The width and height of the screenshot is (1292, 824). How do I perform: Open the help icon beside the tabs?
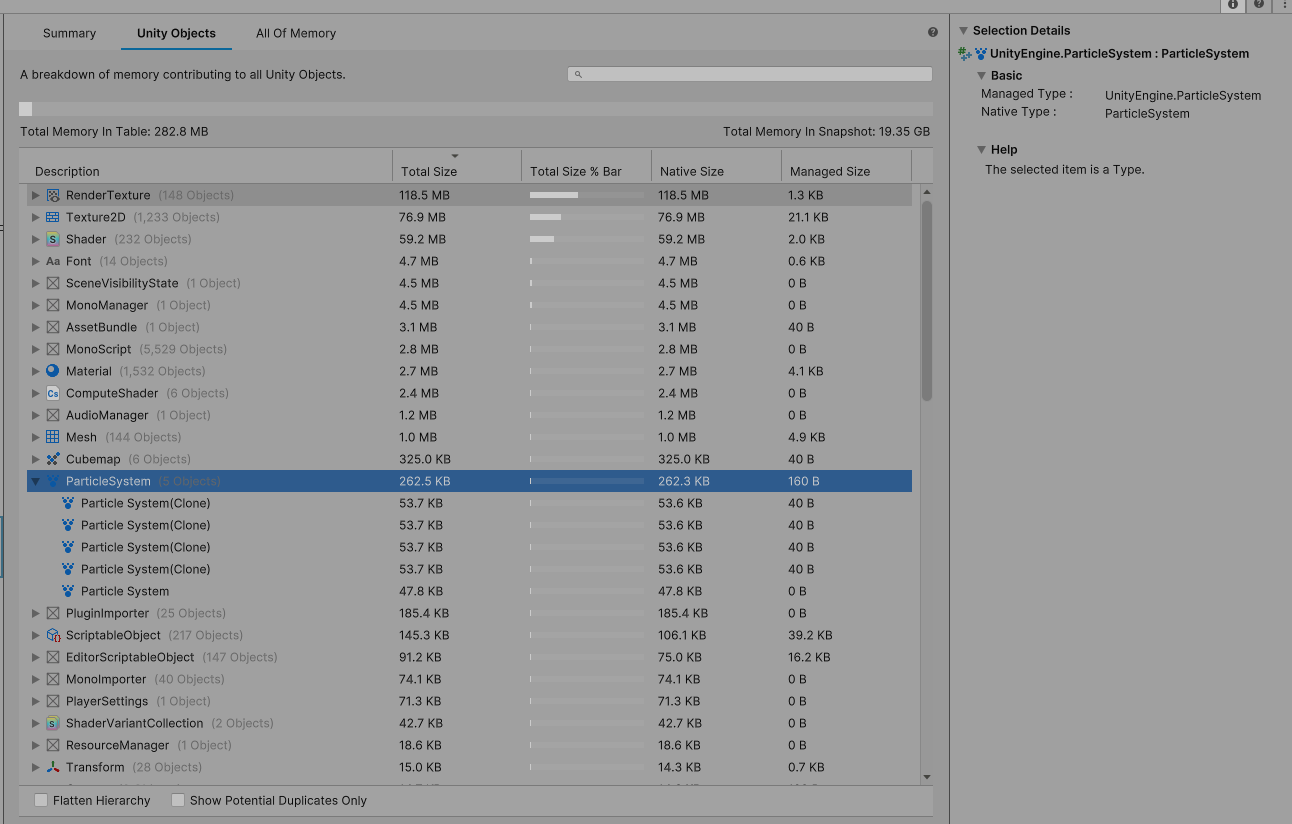(933, 32)
